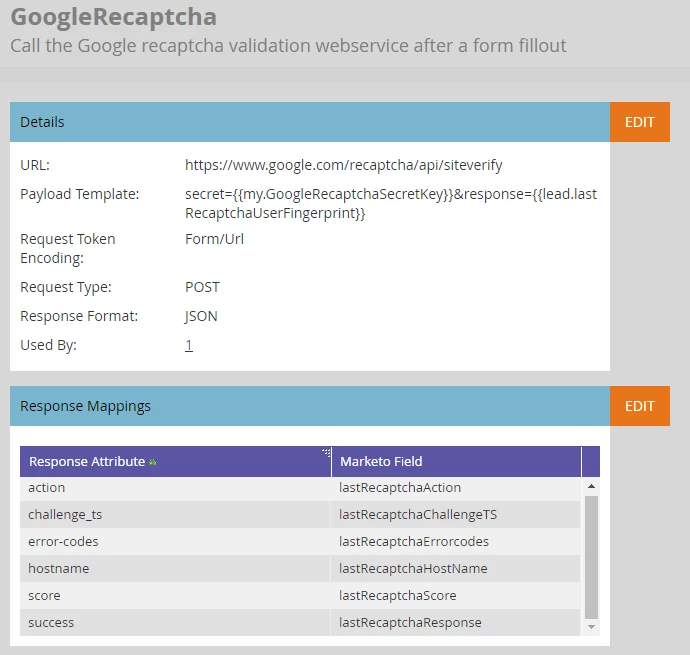
Task: Click the Response Mappings panel header
Action: tap(310, 406)
